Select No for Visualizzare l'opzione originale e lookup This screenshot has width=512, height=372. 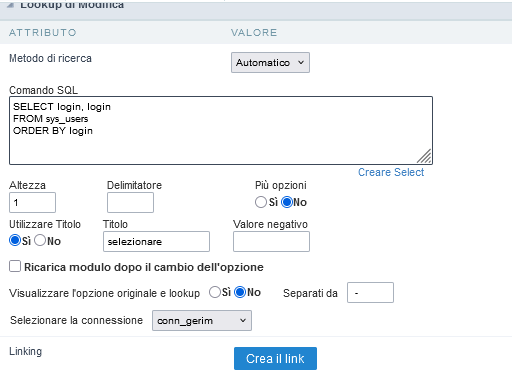(240, 292)
